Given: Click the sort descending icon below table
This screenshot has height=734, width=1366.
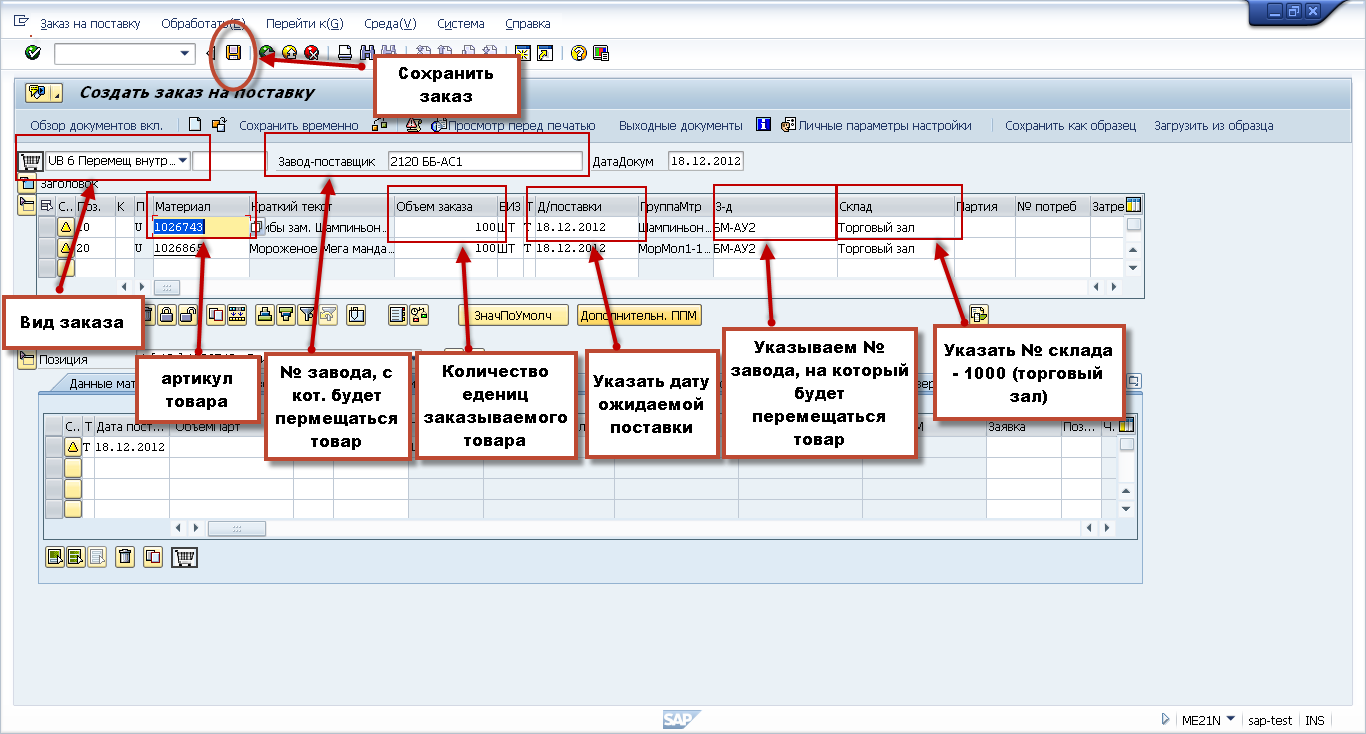Looking at the screenshot, I should pyautogui.click(x=286, y=315).
